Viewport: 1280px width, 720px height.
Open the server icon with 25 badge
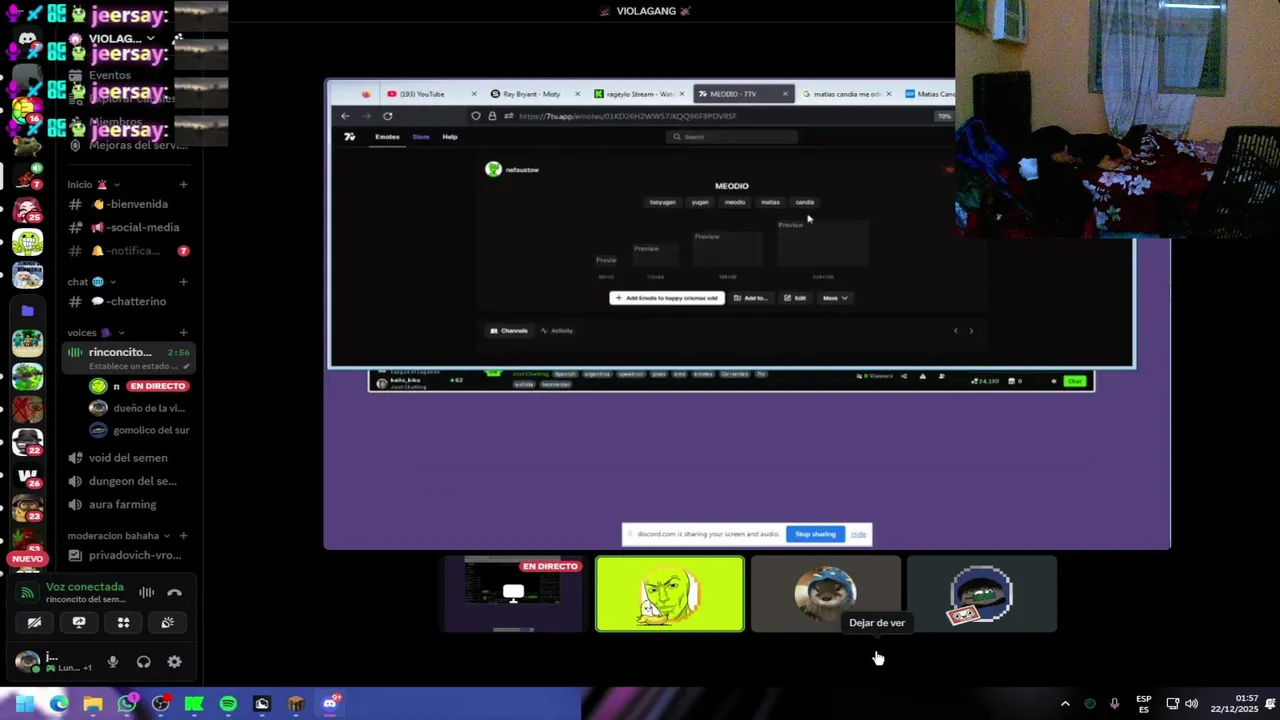coord(27,210)
